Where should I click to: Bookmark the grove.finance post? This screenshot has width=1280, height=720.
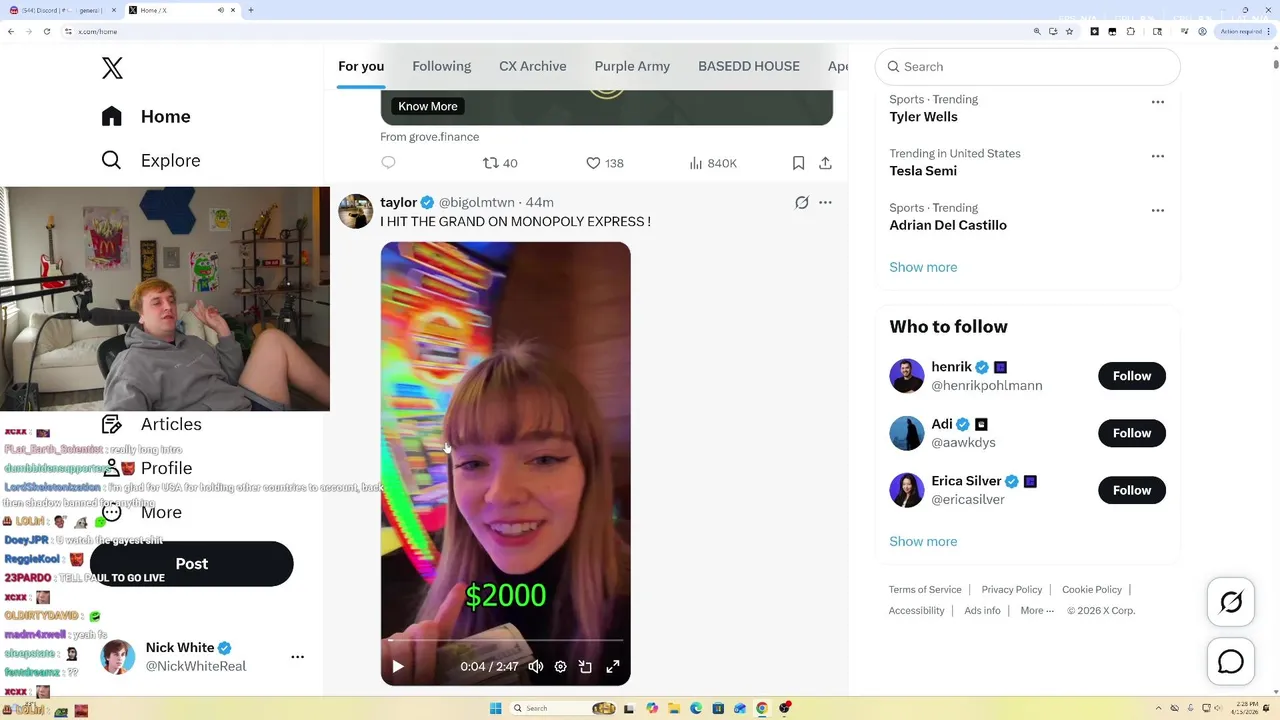click(798, 163)
